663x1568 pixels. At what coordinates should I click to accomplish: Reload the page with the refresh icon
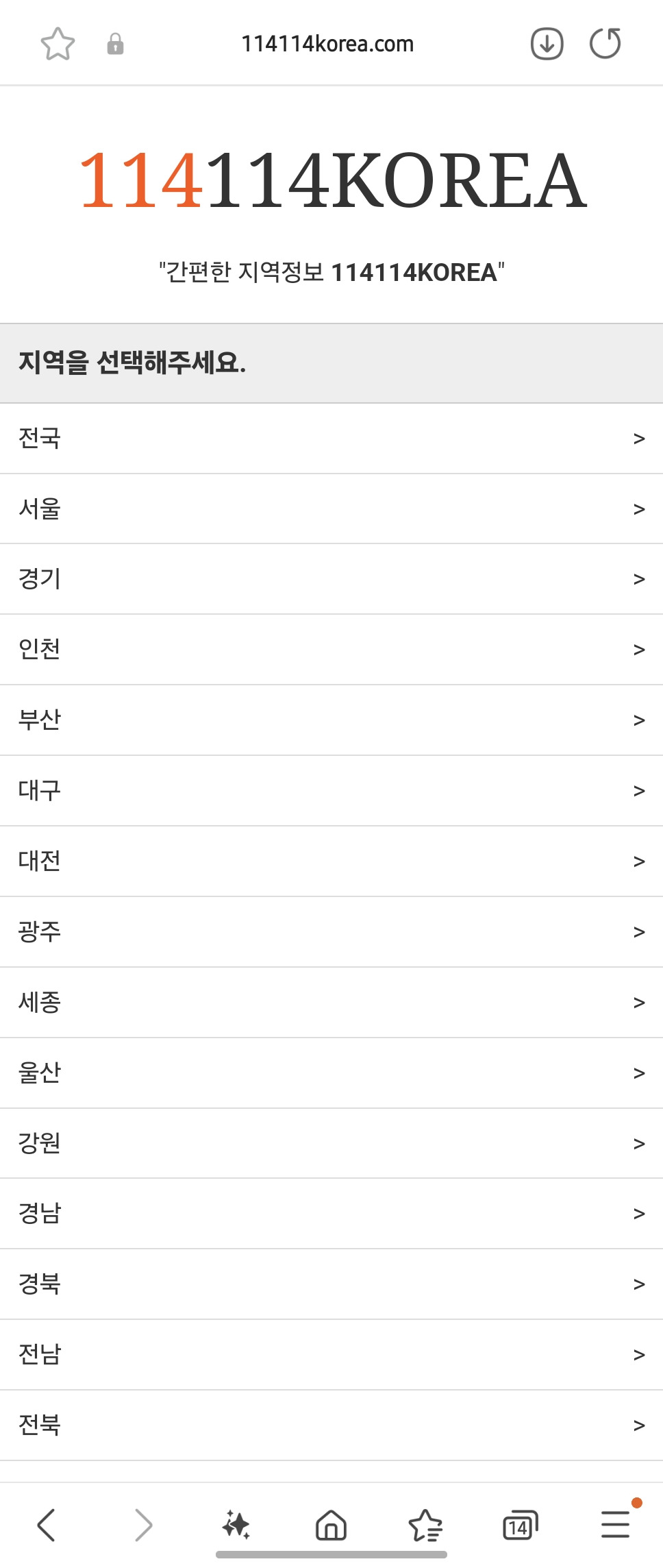pyautogui.click(x=605, y=43)
